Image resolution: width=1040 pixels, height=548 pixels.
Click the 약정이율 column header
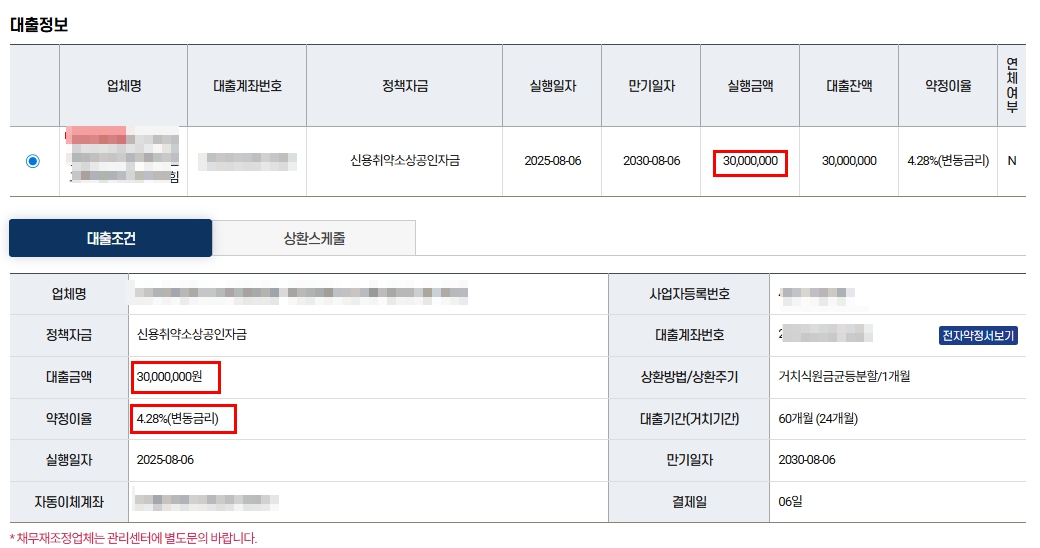point(948,86)
